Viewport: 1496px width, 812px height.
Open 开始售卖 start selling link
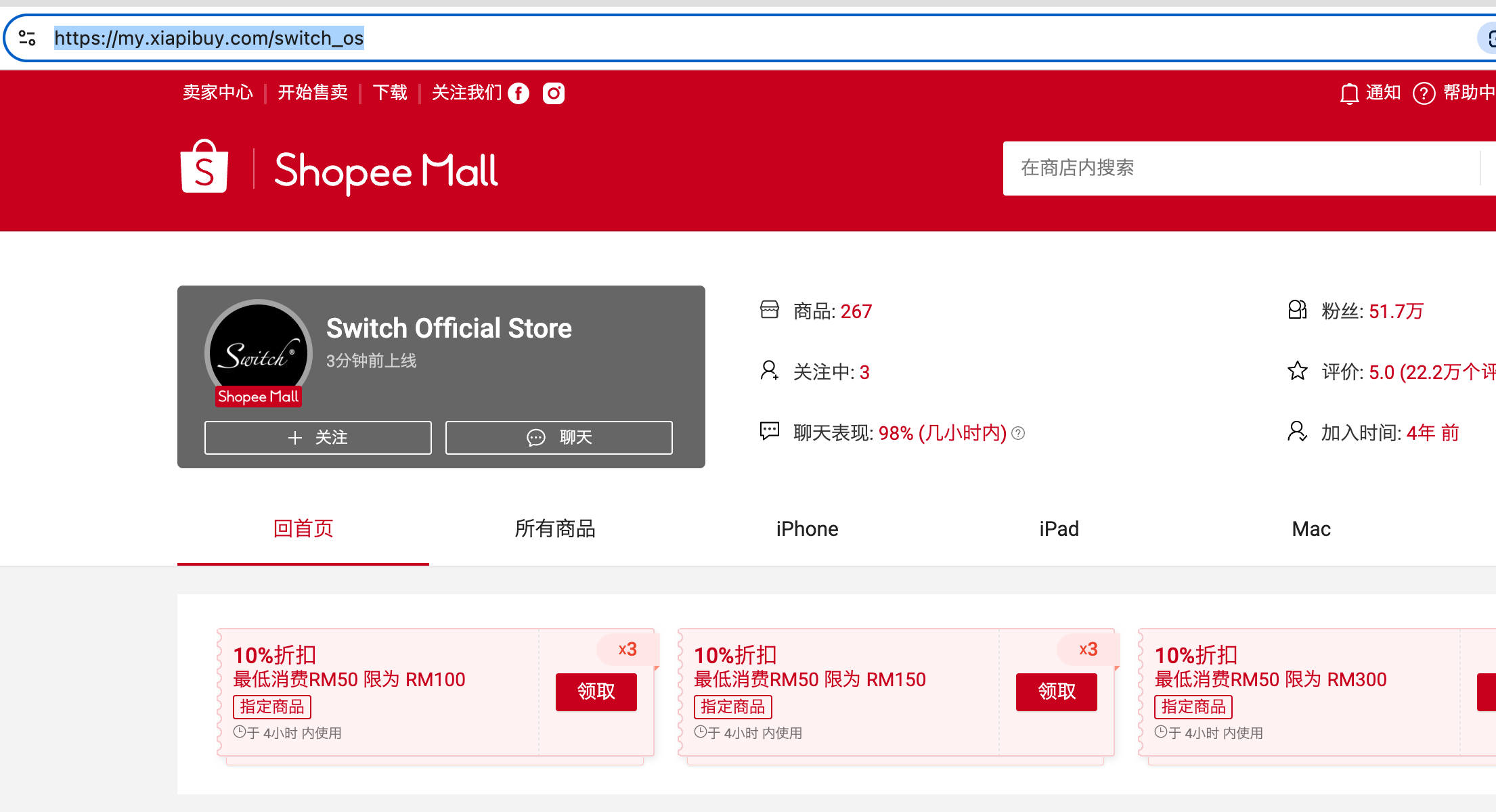[x=313, y=93]
